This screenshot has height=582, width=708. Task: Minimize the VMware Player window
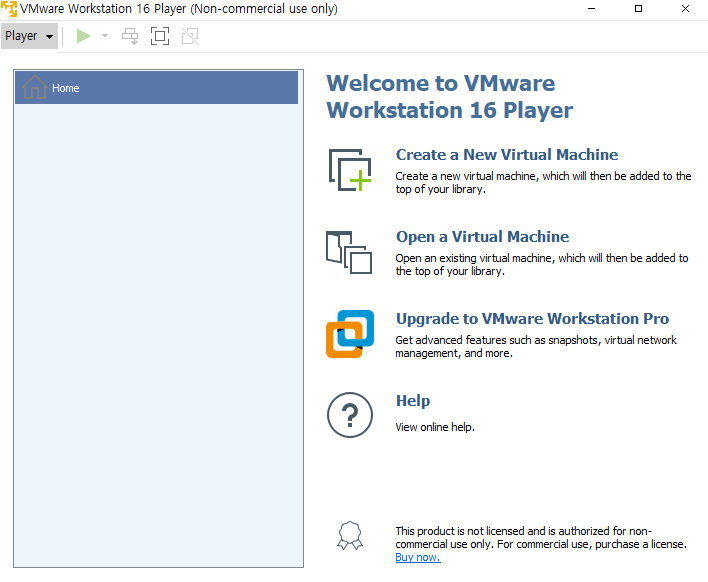point(591,9)
